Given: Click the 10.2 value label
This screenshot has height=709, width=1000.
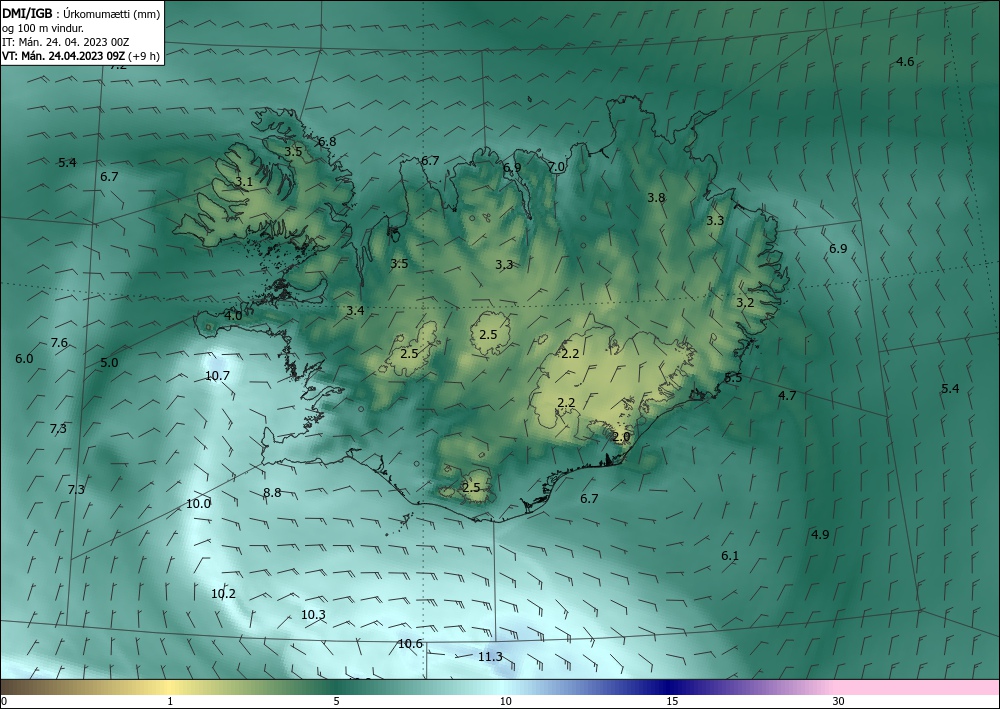Looking at the screenshot, I should pos(223,594).
